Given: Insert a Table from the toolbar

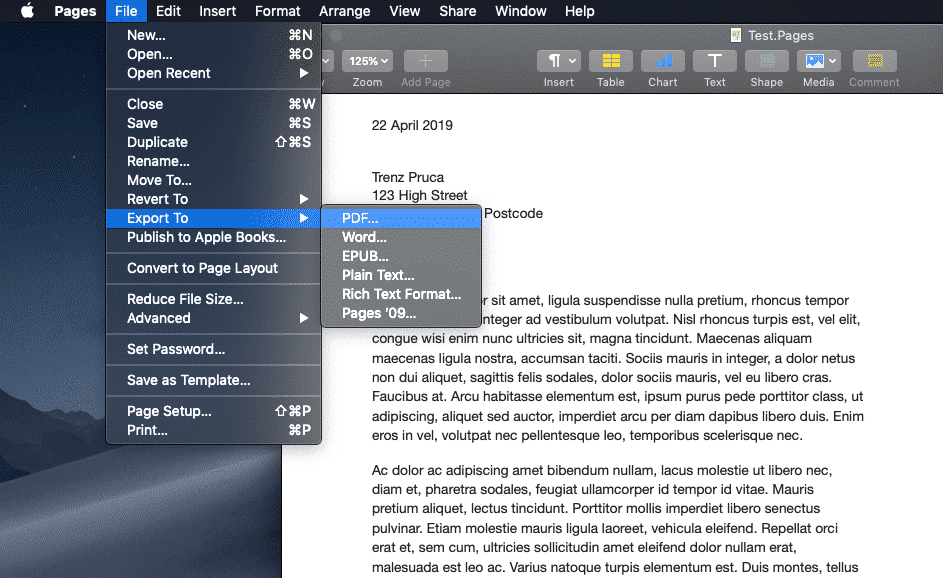Looking at the screenshot, I should [610, 61].
